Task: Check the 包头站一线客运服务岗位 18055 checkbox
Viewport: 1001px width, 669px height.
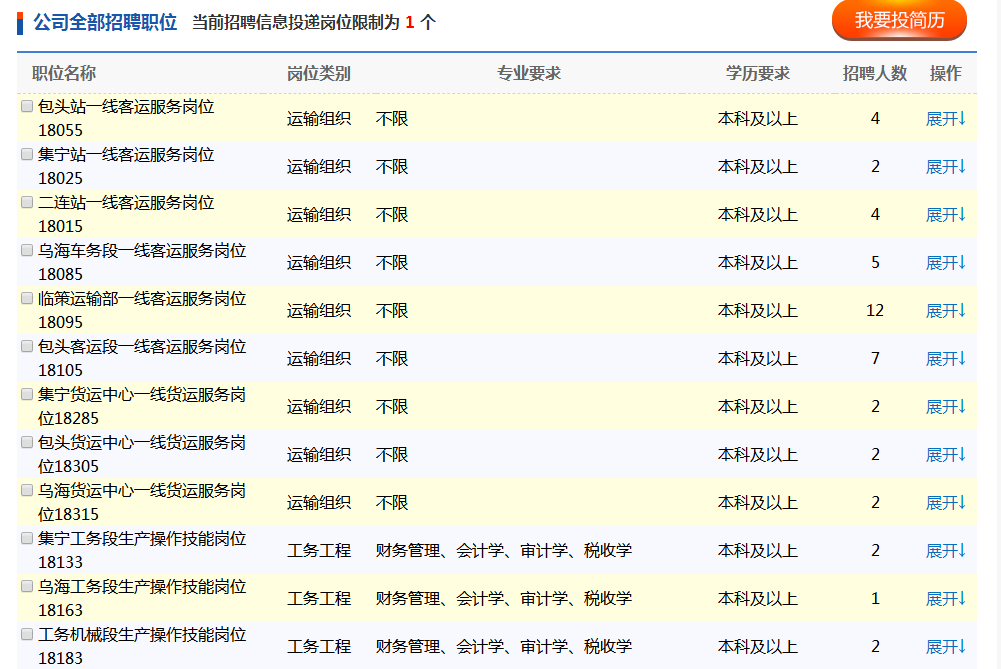Action: [x=27, y=106]
